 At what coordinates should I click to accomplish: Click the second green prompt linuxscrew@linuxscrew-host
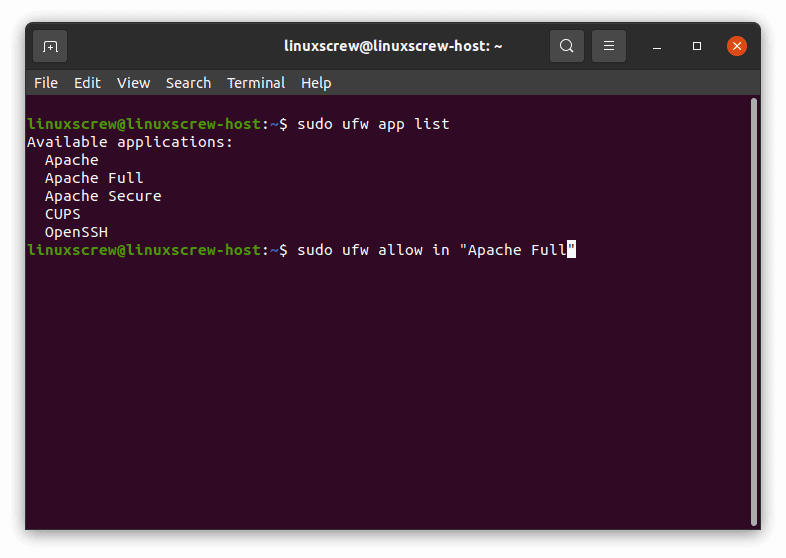[x=144, y=250]
